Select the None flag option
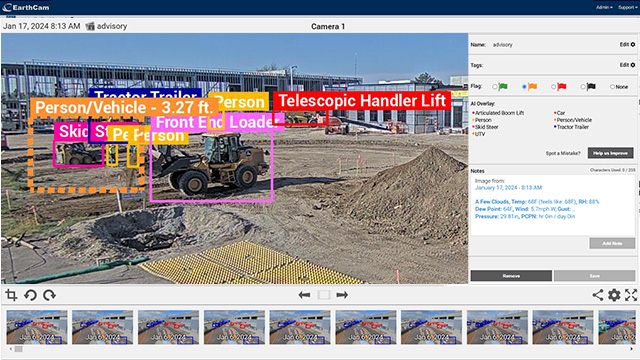This screenshot has height=360, width=640. [619, 87]
